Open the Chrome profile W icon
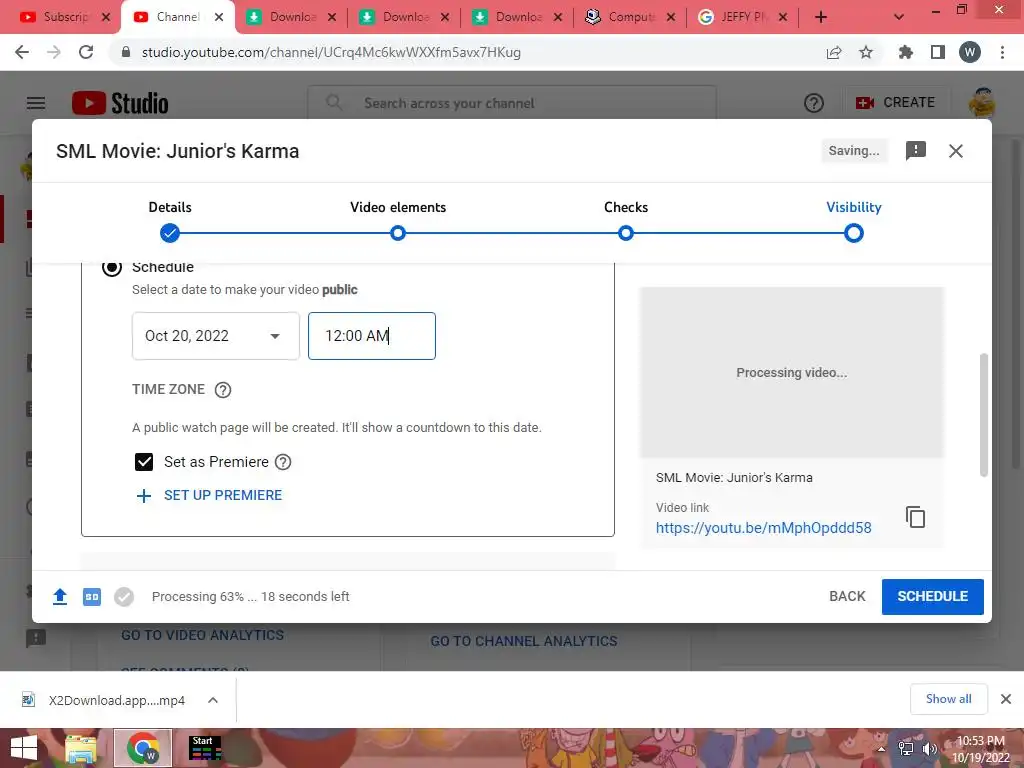The image size is (1024, 768). [x=970, y=52]
